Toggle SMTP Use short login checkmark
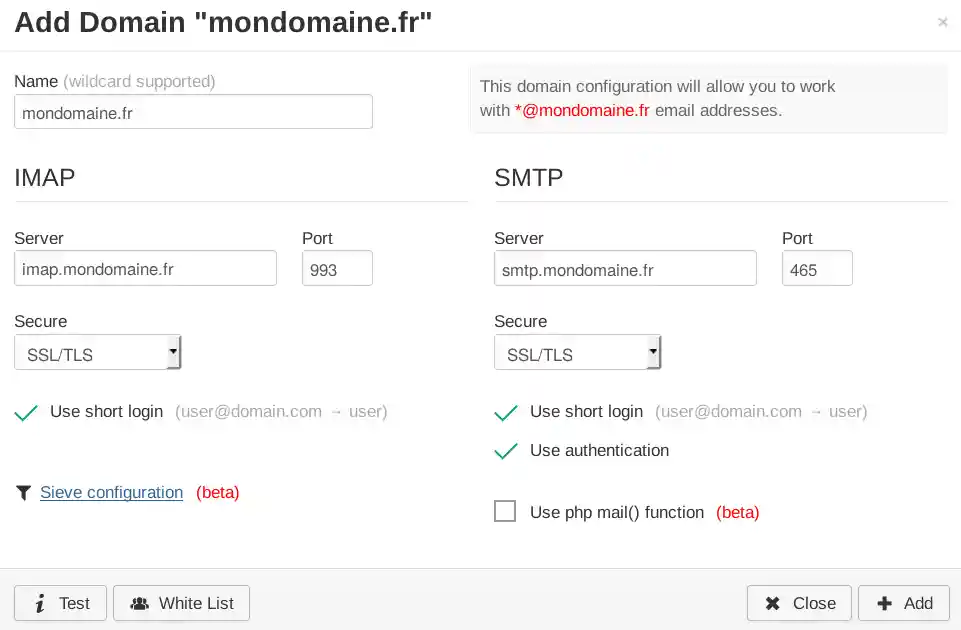 coord(507,412)
